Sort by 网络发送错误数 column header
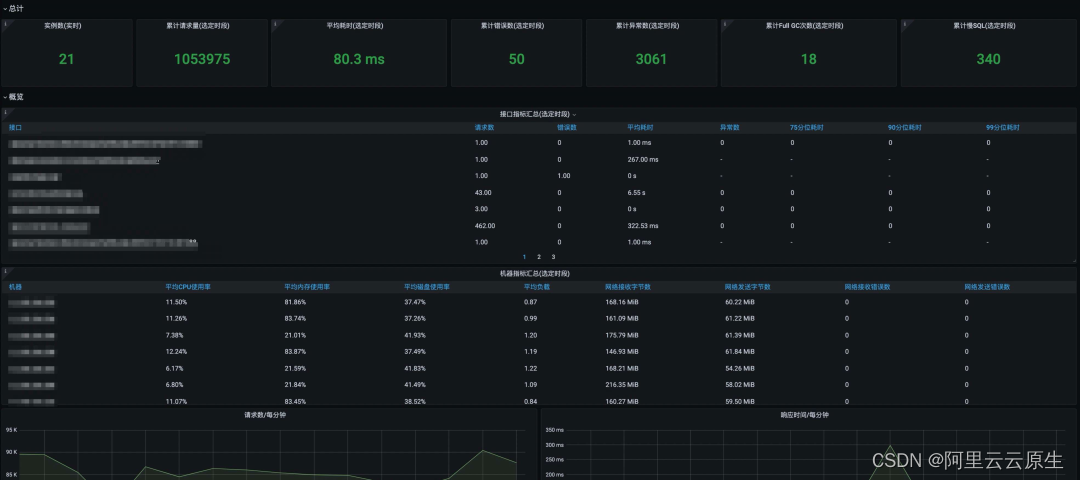1080x480 pixels. pyautogui.click(x=987, y=287)
